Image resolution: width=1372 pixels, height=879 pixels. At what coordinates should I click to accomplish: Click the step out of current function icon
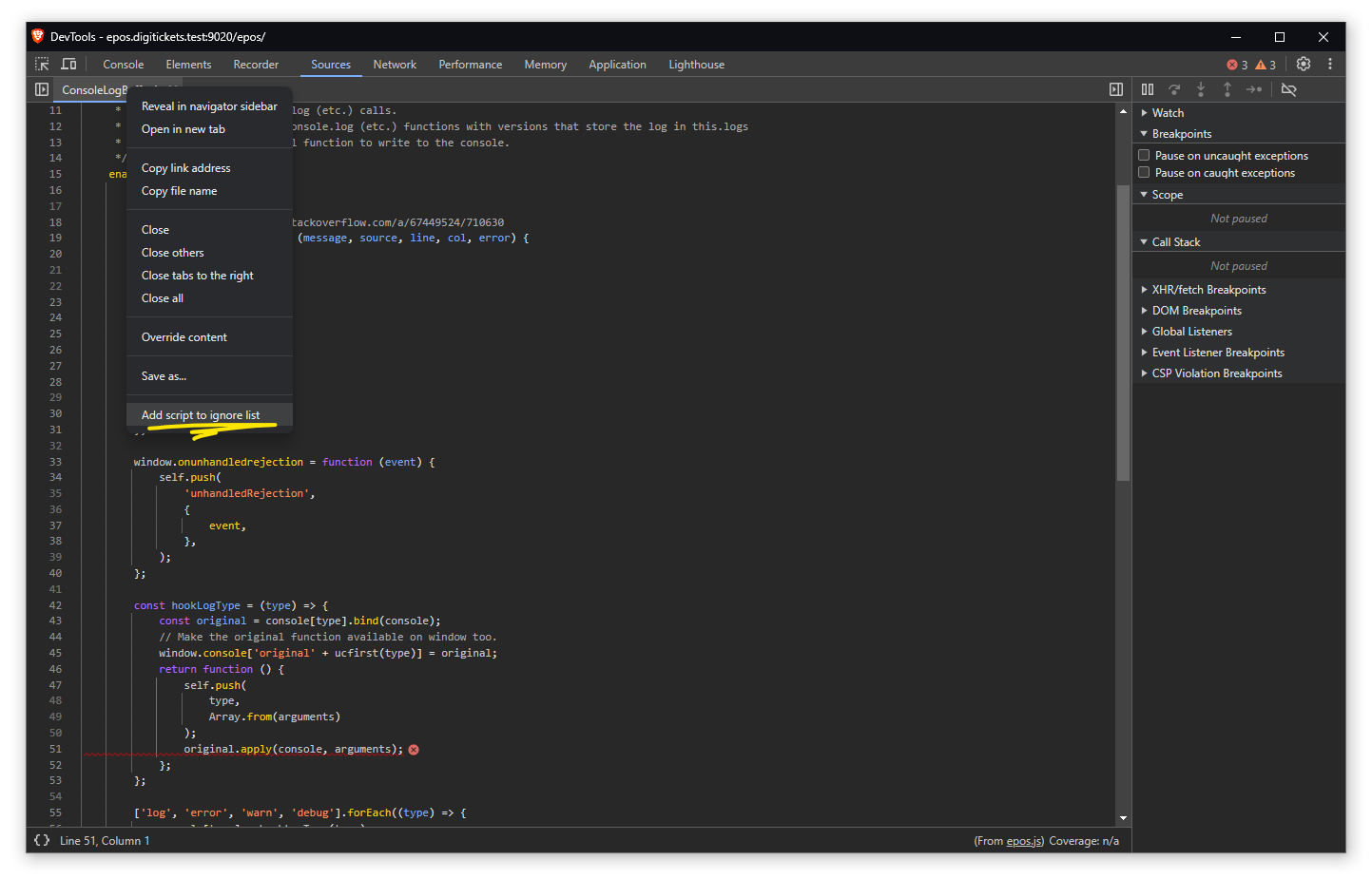pos(1227,89)
